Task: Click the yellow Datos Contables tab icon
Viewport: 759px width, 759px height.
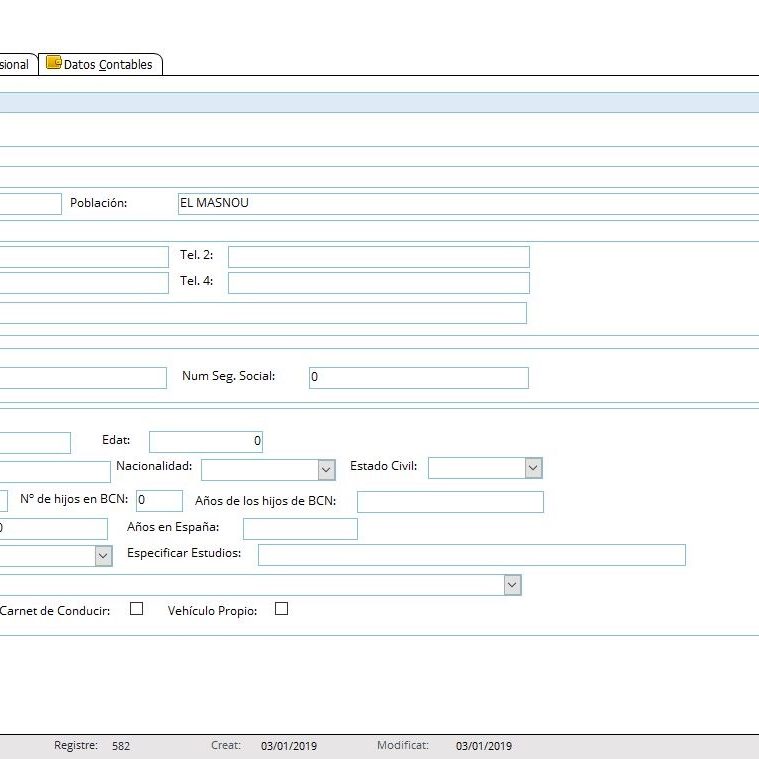Action: pos(54,63)
